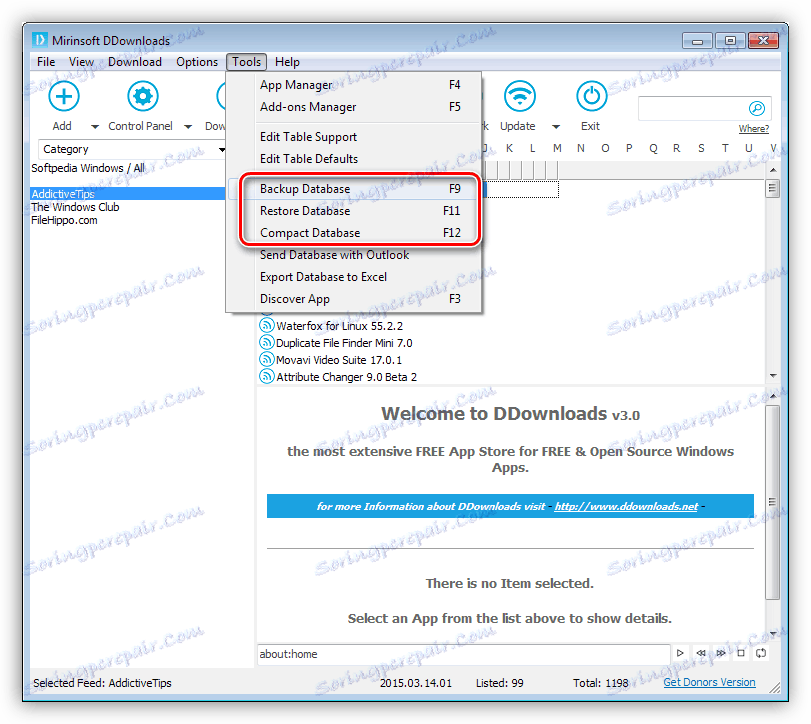Viewport: 811px width, 724px height.
Task: Open the http://www.ddownloads.net link
Action: [626, 506]
